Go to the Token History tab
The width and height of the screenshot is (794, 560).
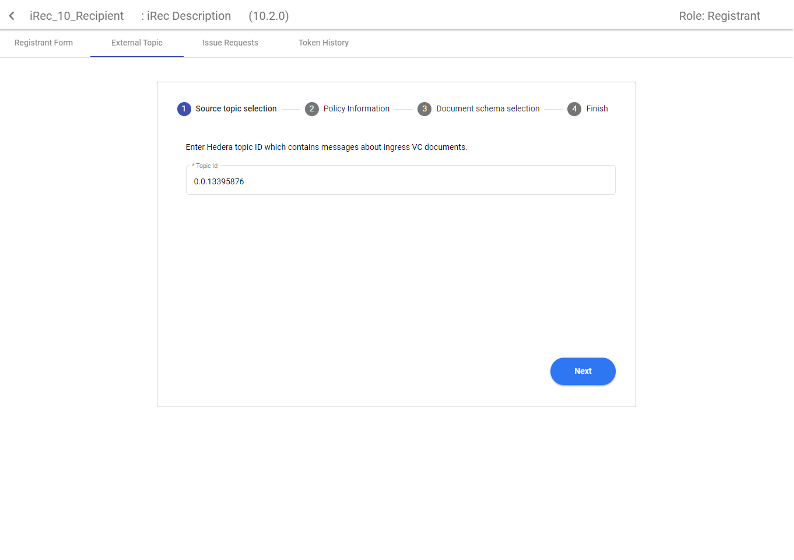tap(323, 43)
